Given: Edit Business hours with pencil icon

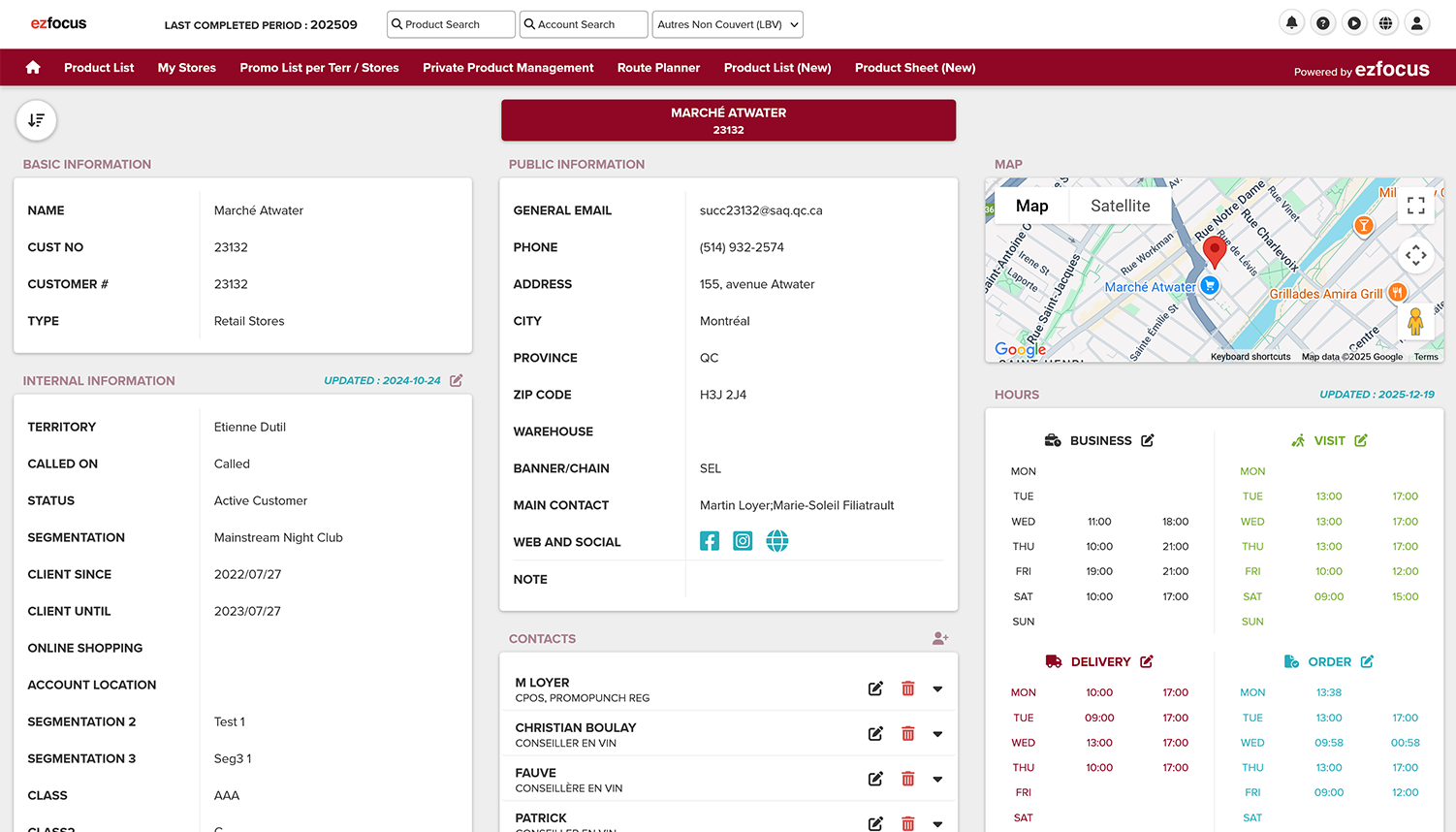Looking at the screenshot, I should (x=1148, y=440).
